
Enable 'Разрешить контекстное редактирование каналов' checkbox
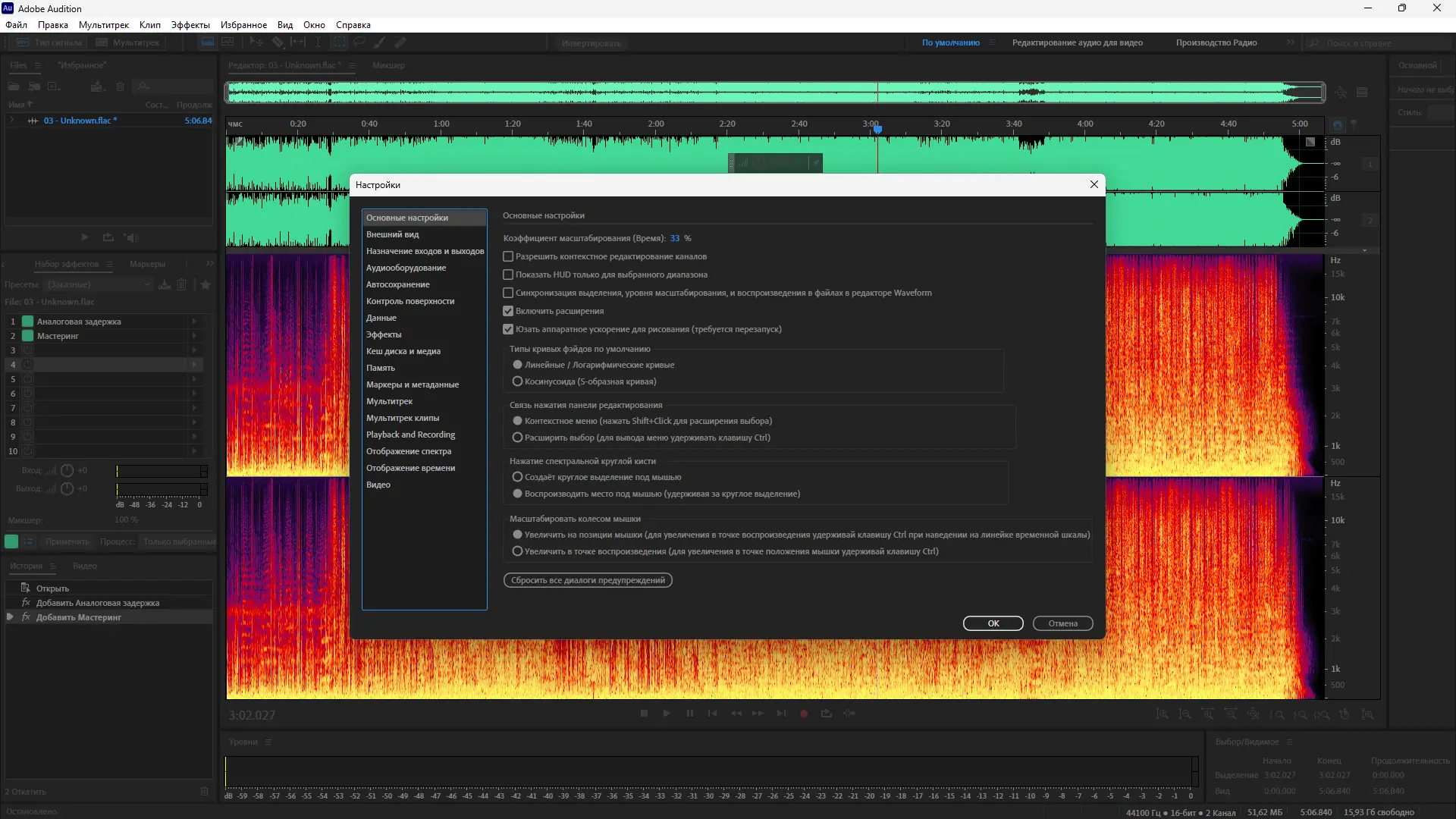[x=508, y=257]
